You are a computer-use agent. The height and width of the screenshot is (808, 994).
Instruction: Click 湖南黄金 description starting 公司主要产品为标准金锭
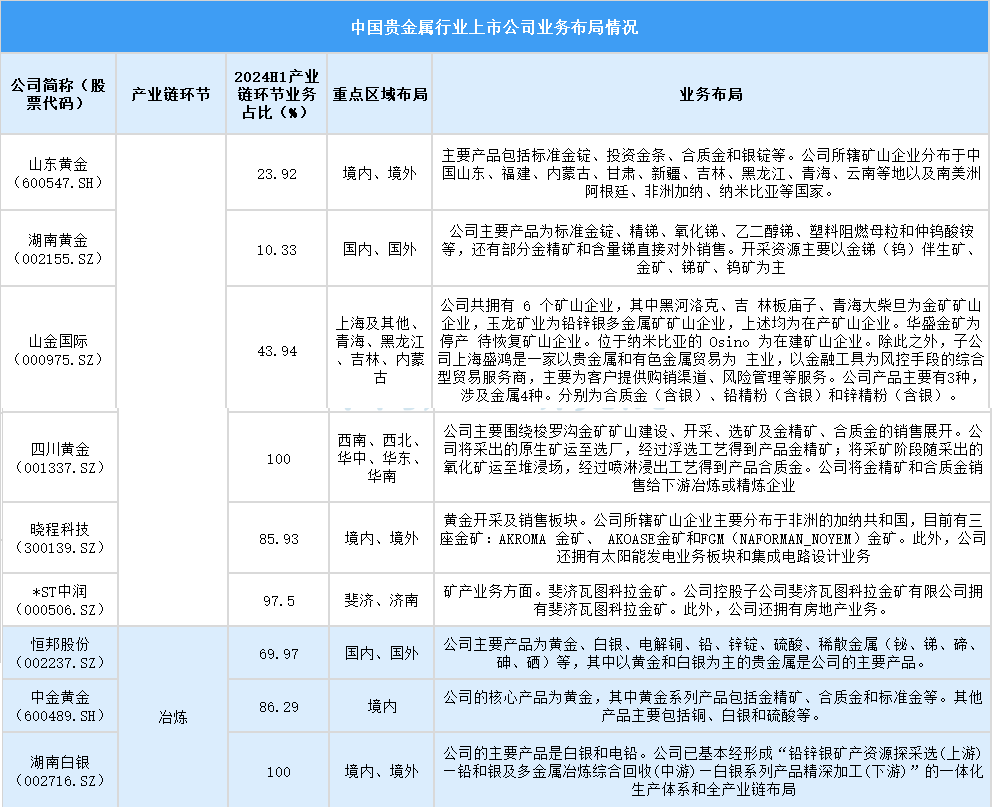(x=711, y=249)
